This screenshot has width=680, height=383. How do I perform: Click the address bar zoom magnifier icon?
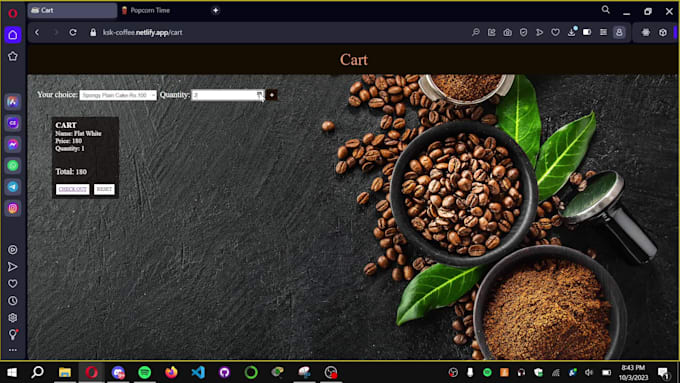coord(476,33)
